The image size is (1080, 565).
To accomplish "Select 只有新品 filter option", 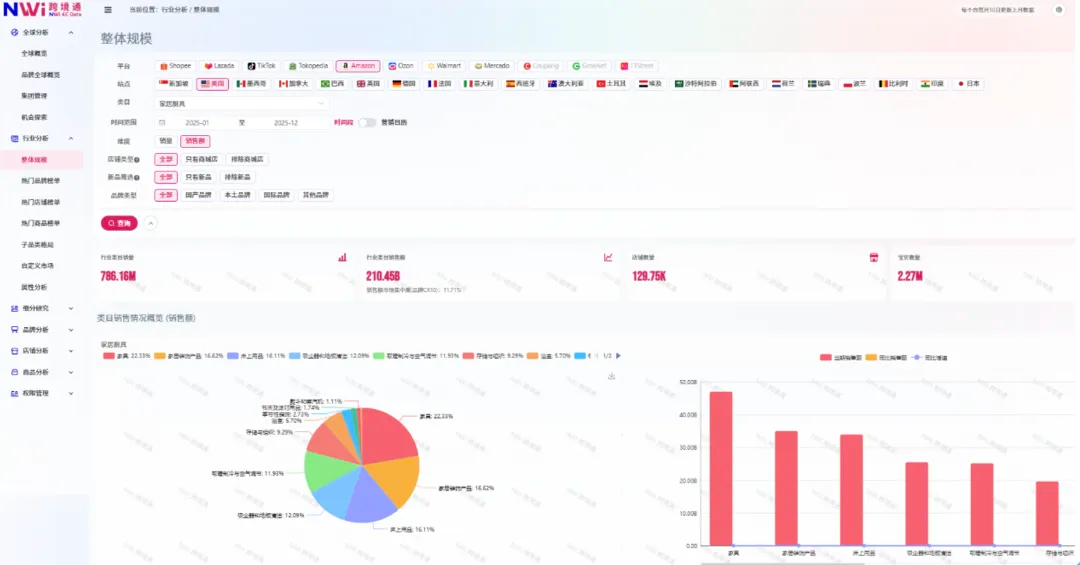I will 199,177.
